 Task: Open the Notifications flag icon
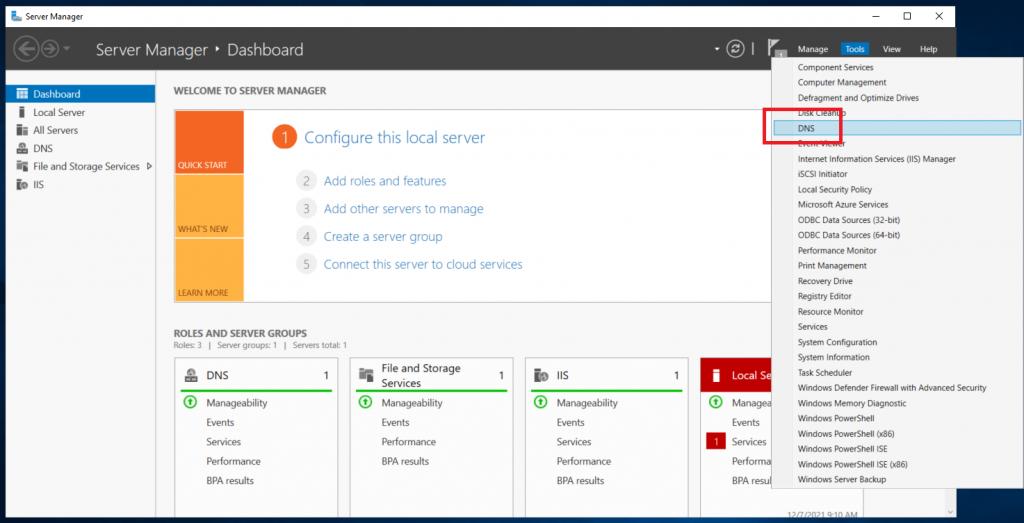pyautogui.click(x=776, y=49)
